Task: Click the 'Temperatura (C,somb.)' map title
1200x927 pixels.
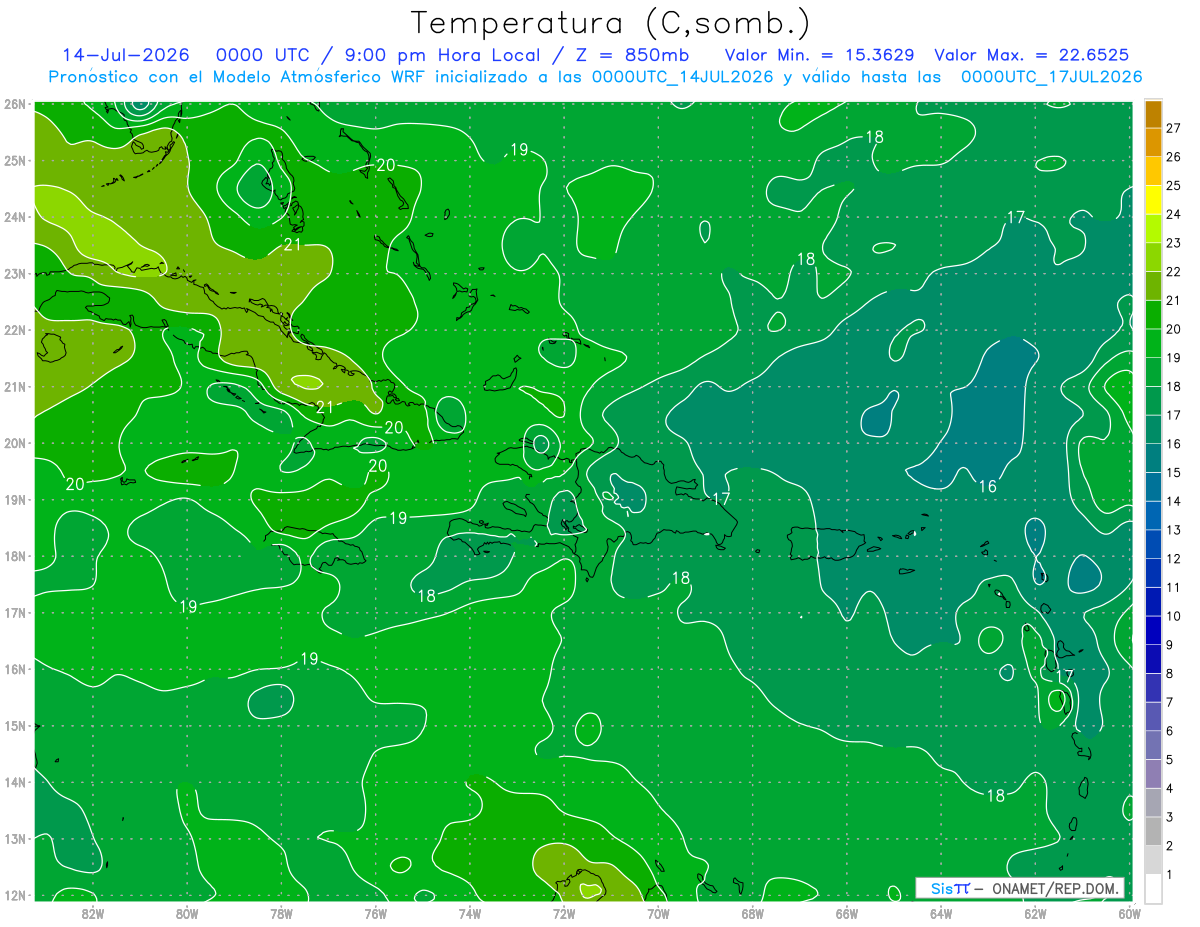Action: 610,23
